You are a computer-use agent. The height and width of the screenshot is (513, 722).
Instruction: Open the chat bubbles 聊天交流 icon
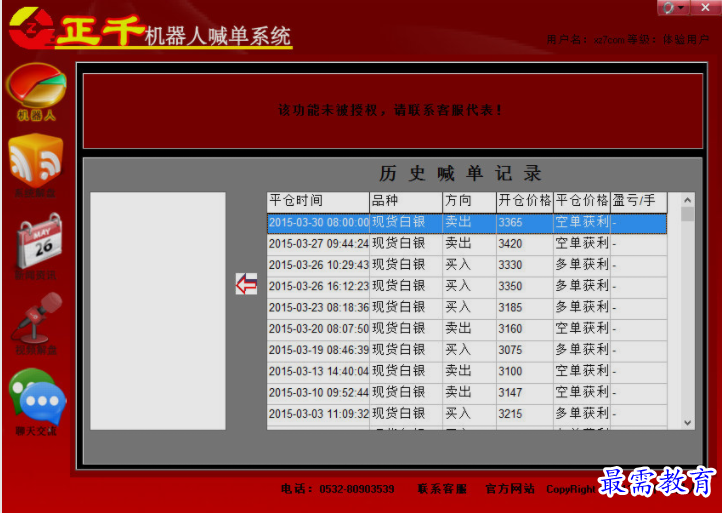[x=37, y=402]
